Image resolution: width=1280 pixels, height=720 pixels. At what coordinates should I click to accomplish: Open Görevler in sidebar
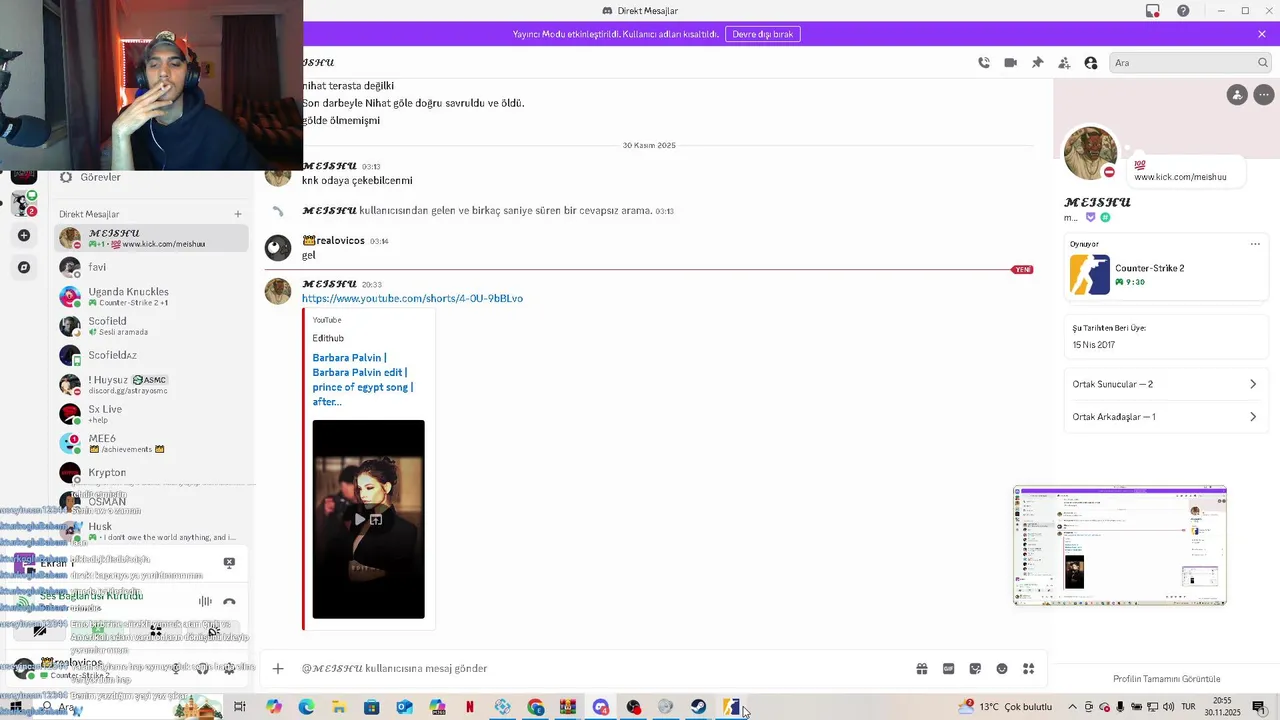click(153, 177)
